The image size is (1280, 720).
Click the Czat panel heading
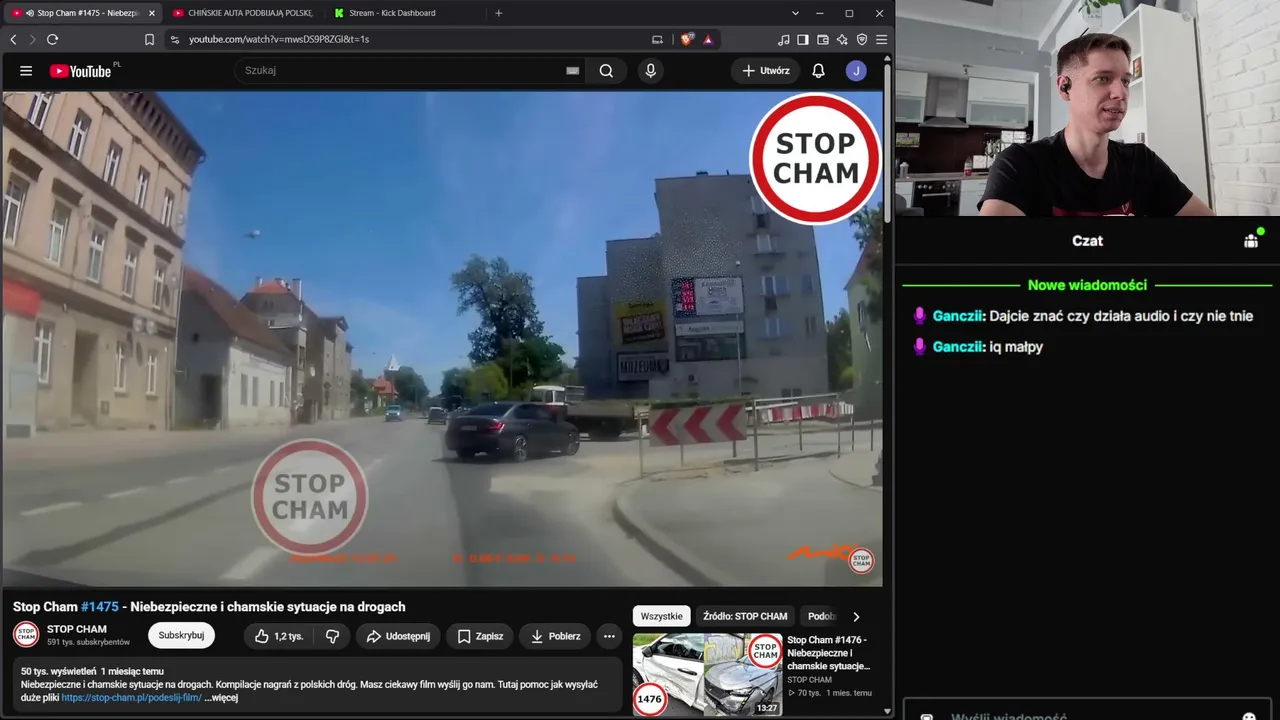1087,241
